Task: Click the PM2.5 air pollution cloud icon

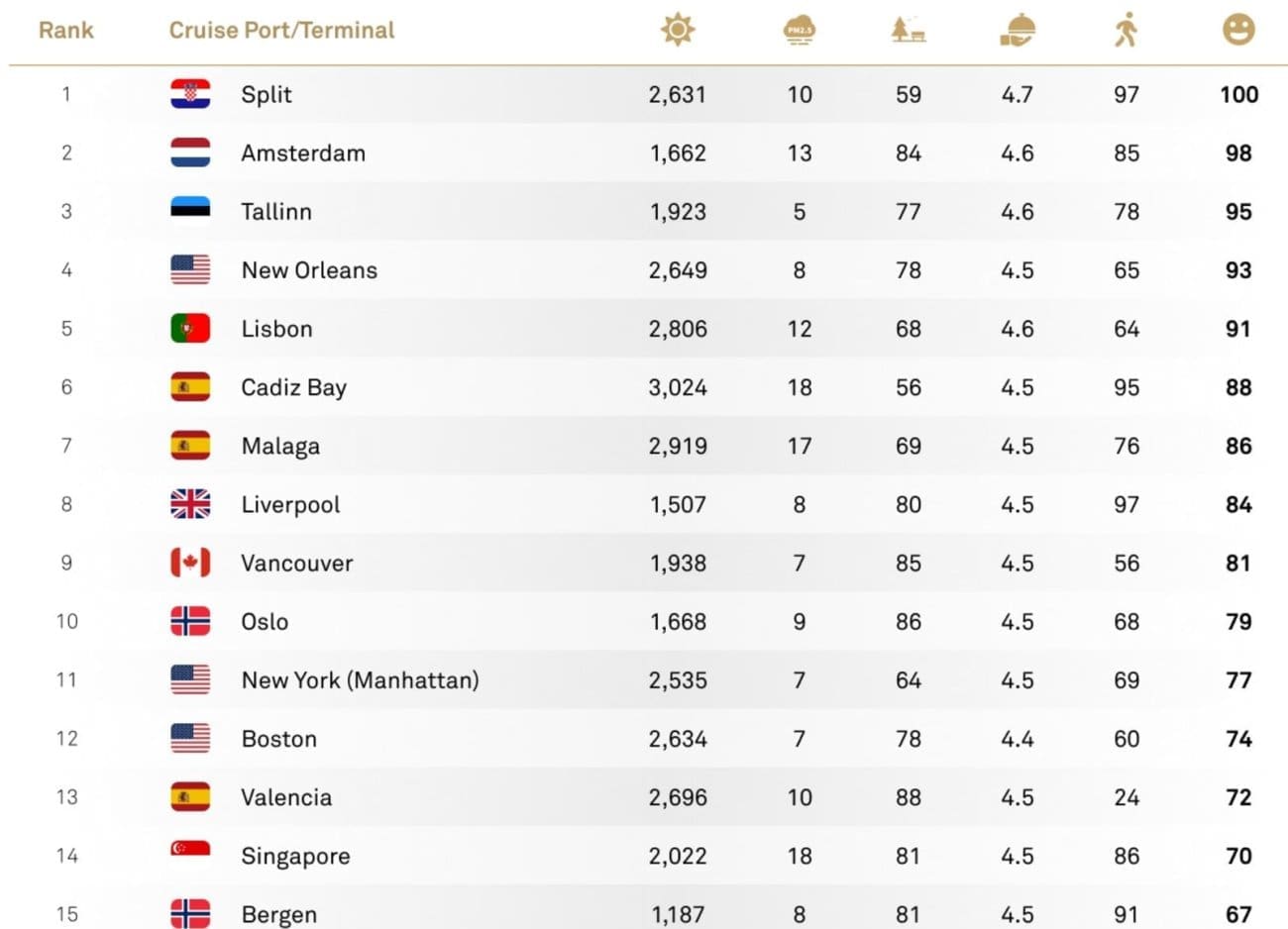Action: click(799, 30)
